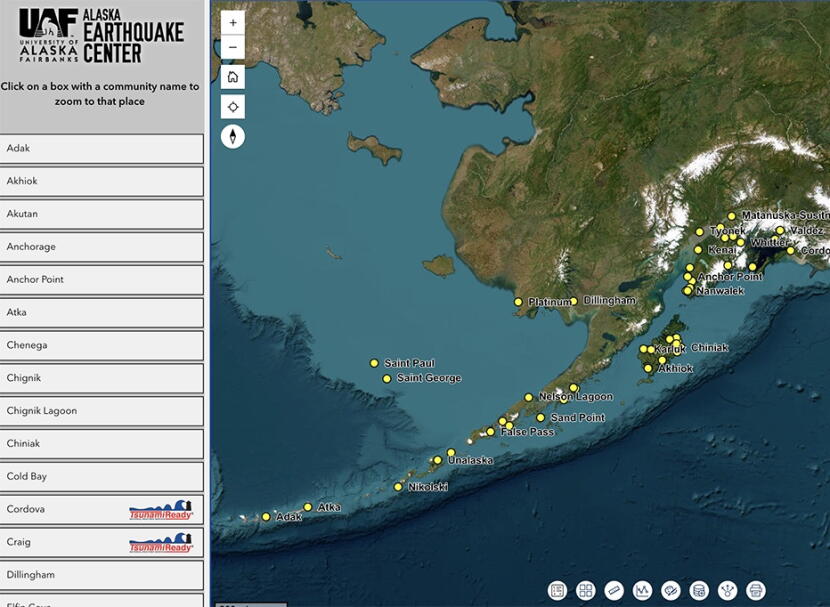Screen dimensions: 830x607
Task: Click the Chiniak map label
Action: [x=710, y=348]
